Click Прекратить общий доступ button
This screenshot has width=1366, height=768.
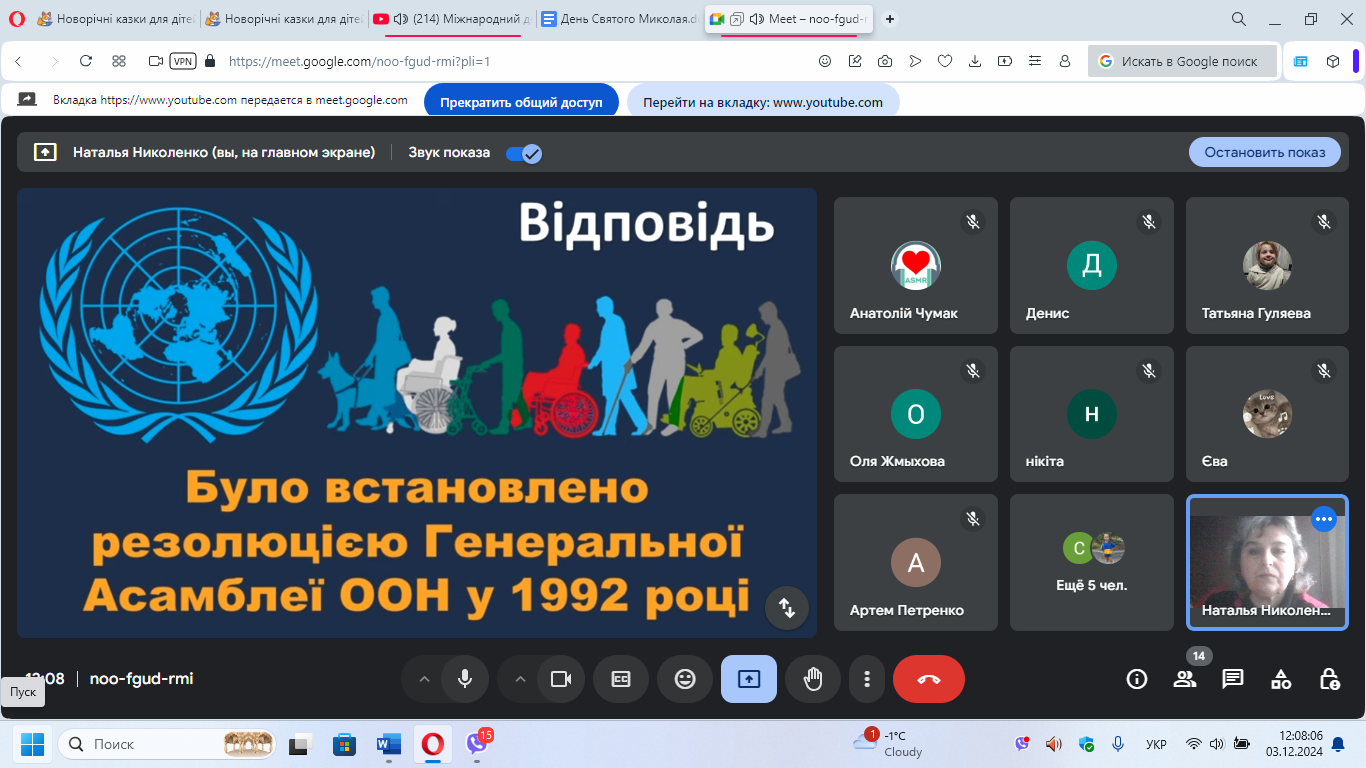[521, 102]
